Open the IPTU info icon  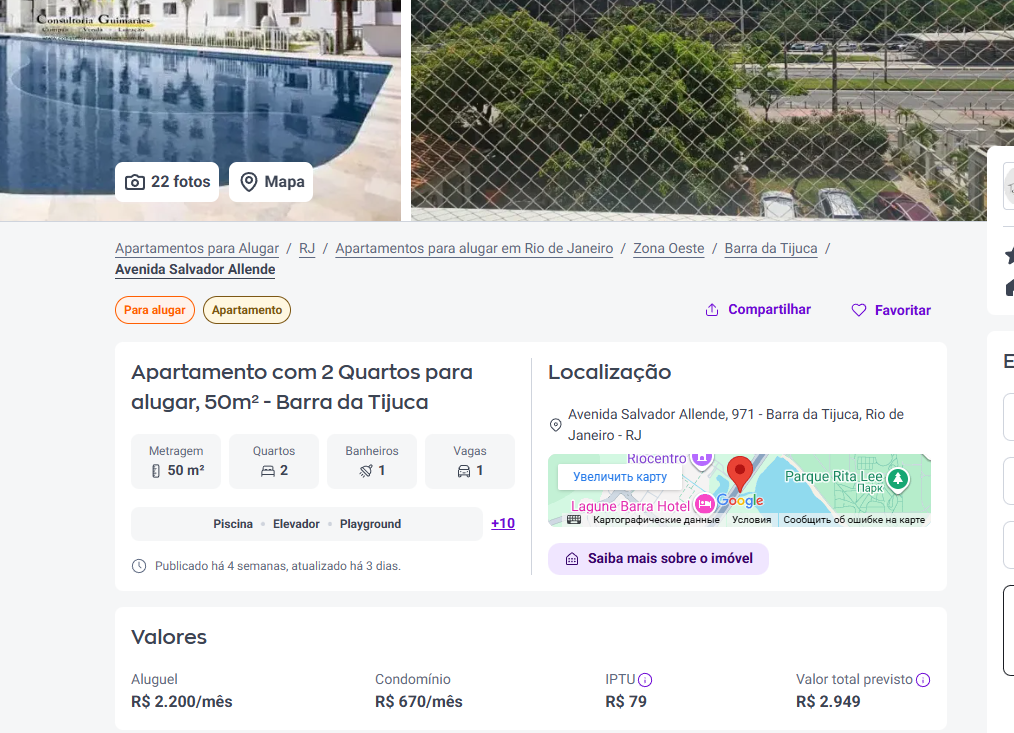645,680
